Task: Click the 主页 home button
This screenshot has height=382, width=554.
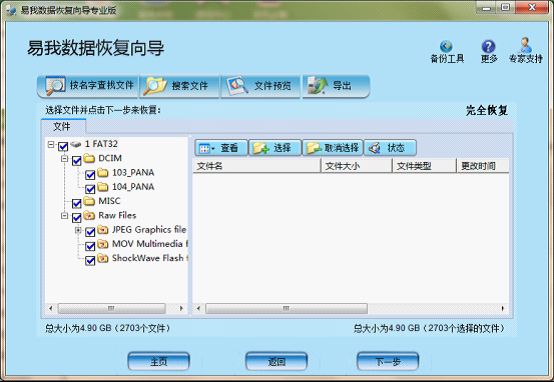Action: pyautogui.click(x=159, y=361)
